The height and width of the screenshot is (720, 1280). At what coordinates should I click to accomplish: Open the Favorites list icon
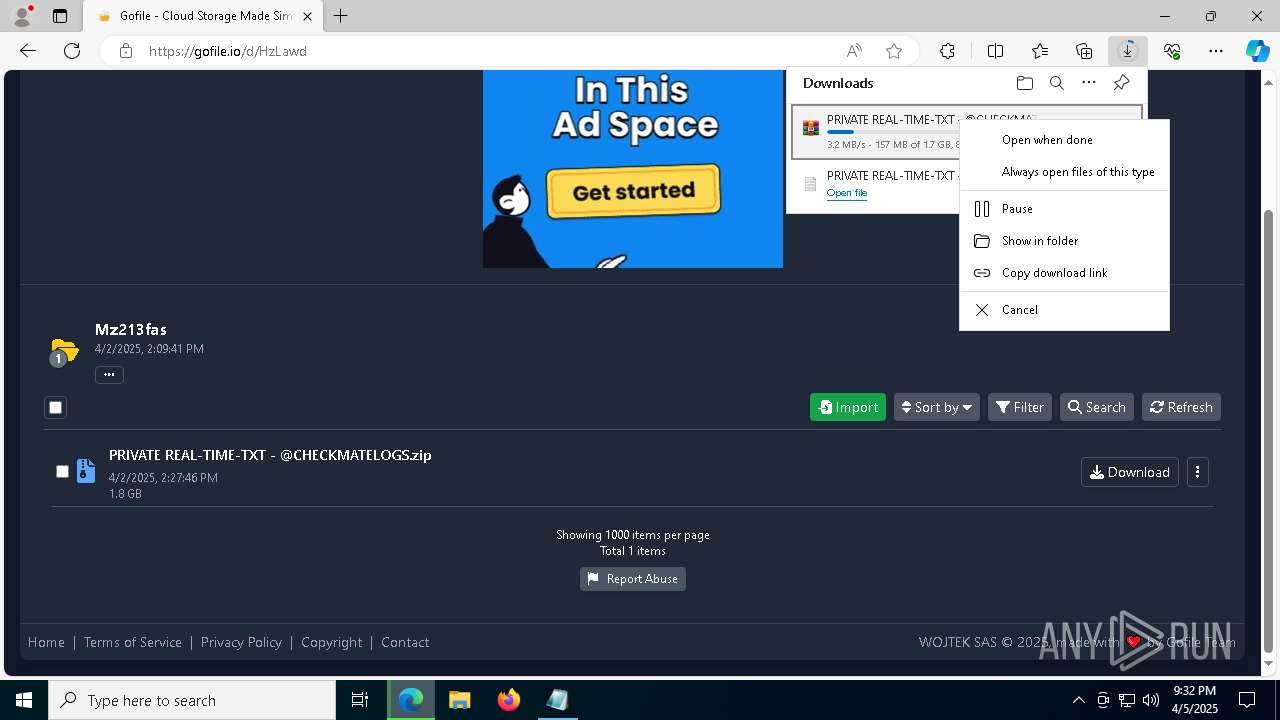1040,51
